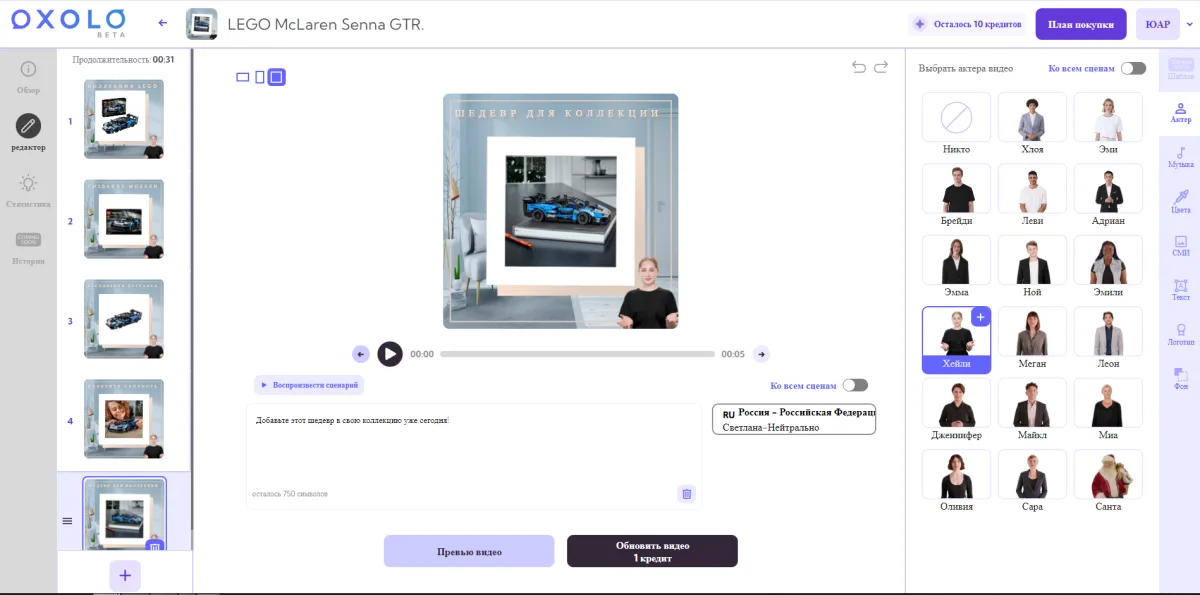Image resolution: width=1200 pixels, height=595 pixels.
Task: Select the square aspect ratio icon
Action: pyautogui.click(x=277, y=77)
